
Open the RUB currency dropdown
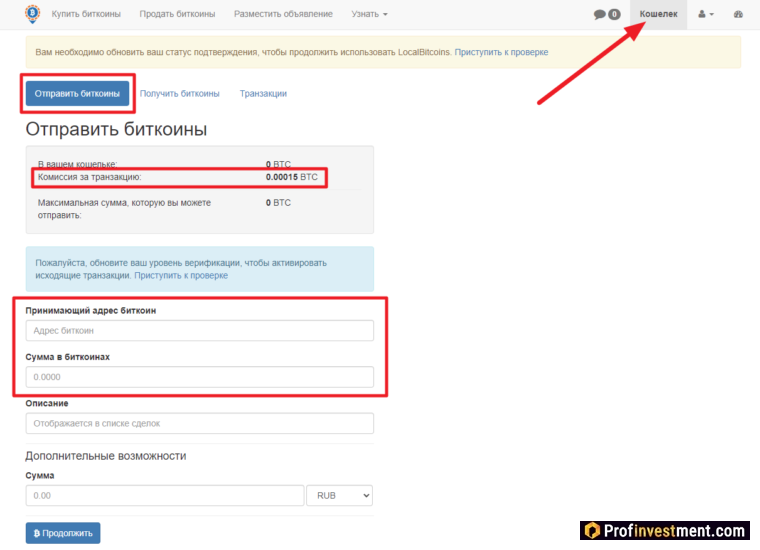(x=340, y=496)
